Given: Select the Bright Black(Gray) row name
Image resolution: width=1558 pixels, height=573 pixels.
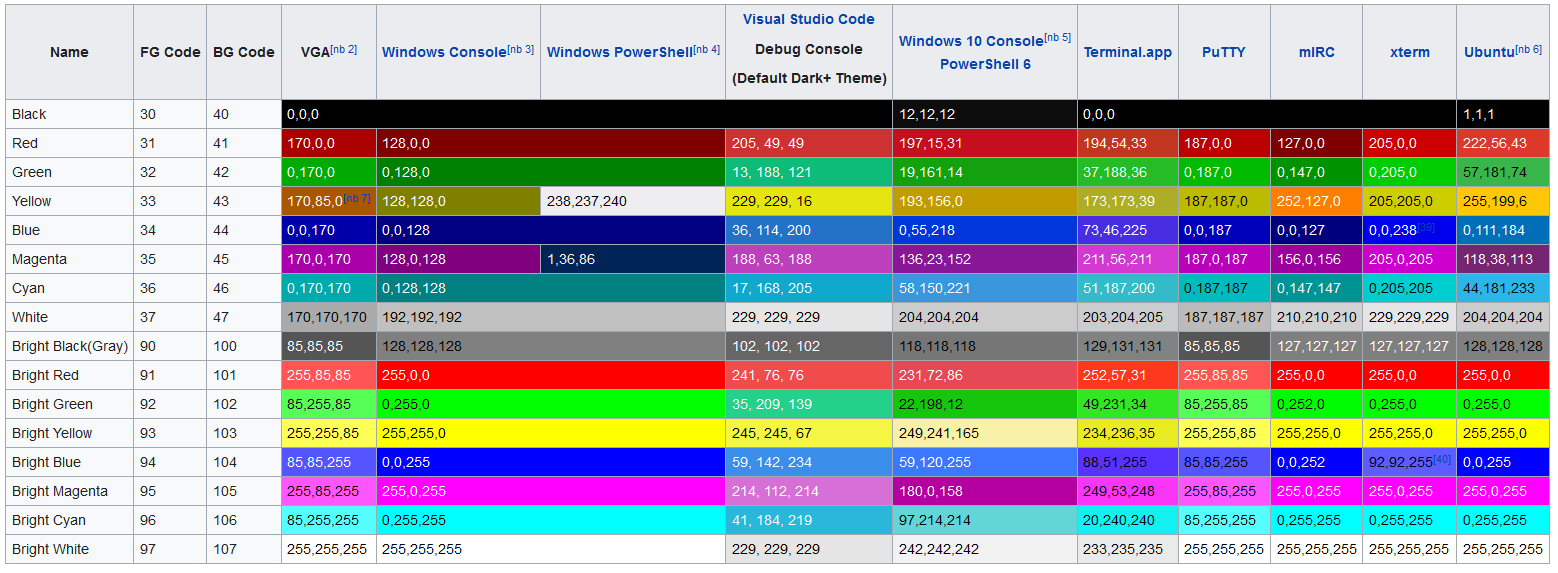Looking at the screenshot, I should tap(69, 346).
